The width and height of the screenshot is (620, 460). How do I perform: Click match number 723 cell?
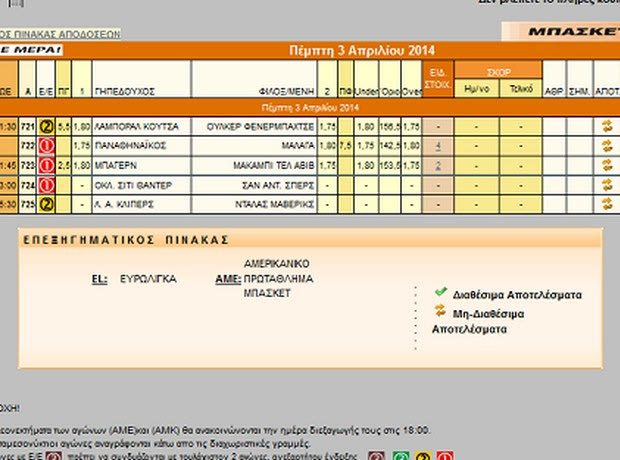point(28,165)
